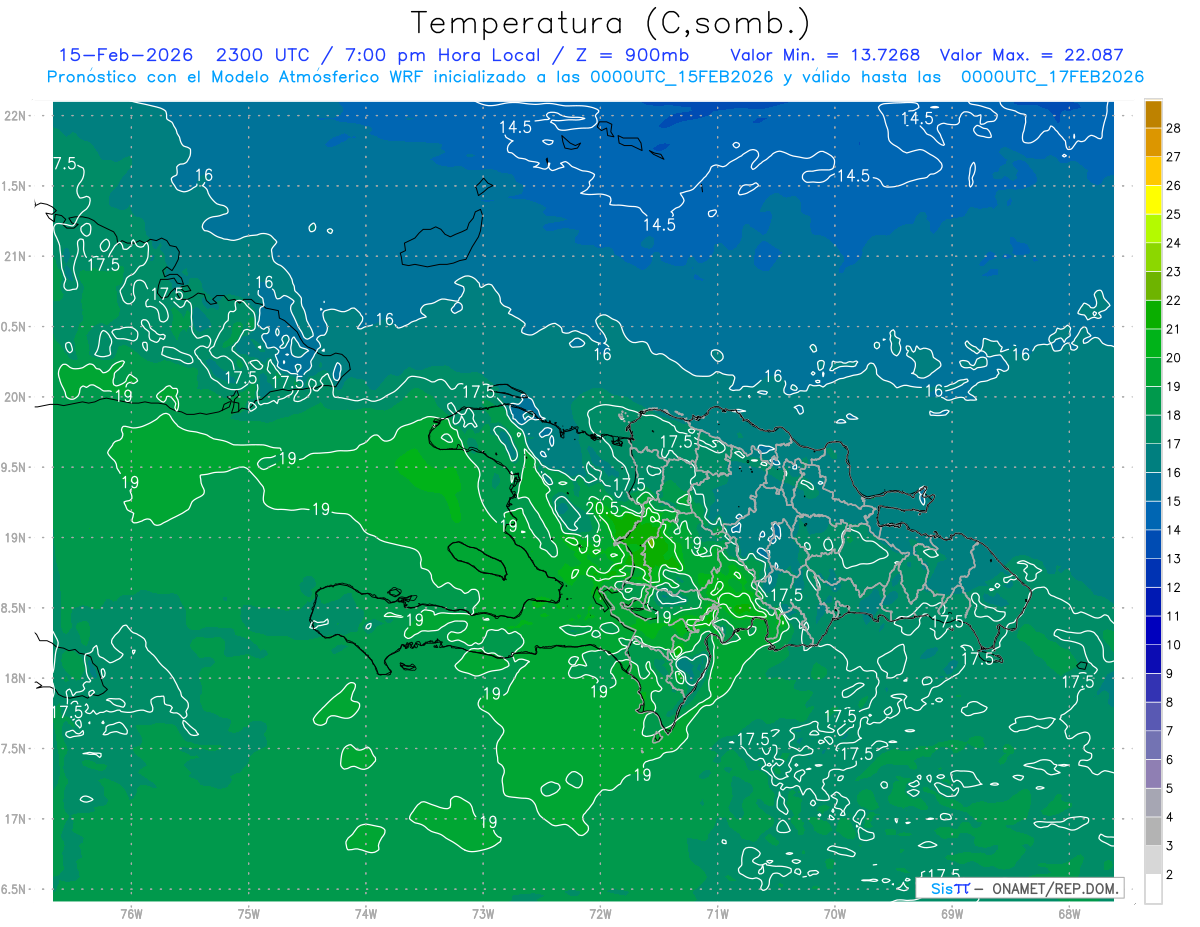Image resolution: width=1200 pixels, height=927 pixels.
Task: Click the color scale value "19"
Action: pos(1174,386)
